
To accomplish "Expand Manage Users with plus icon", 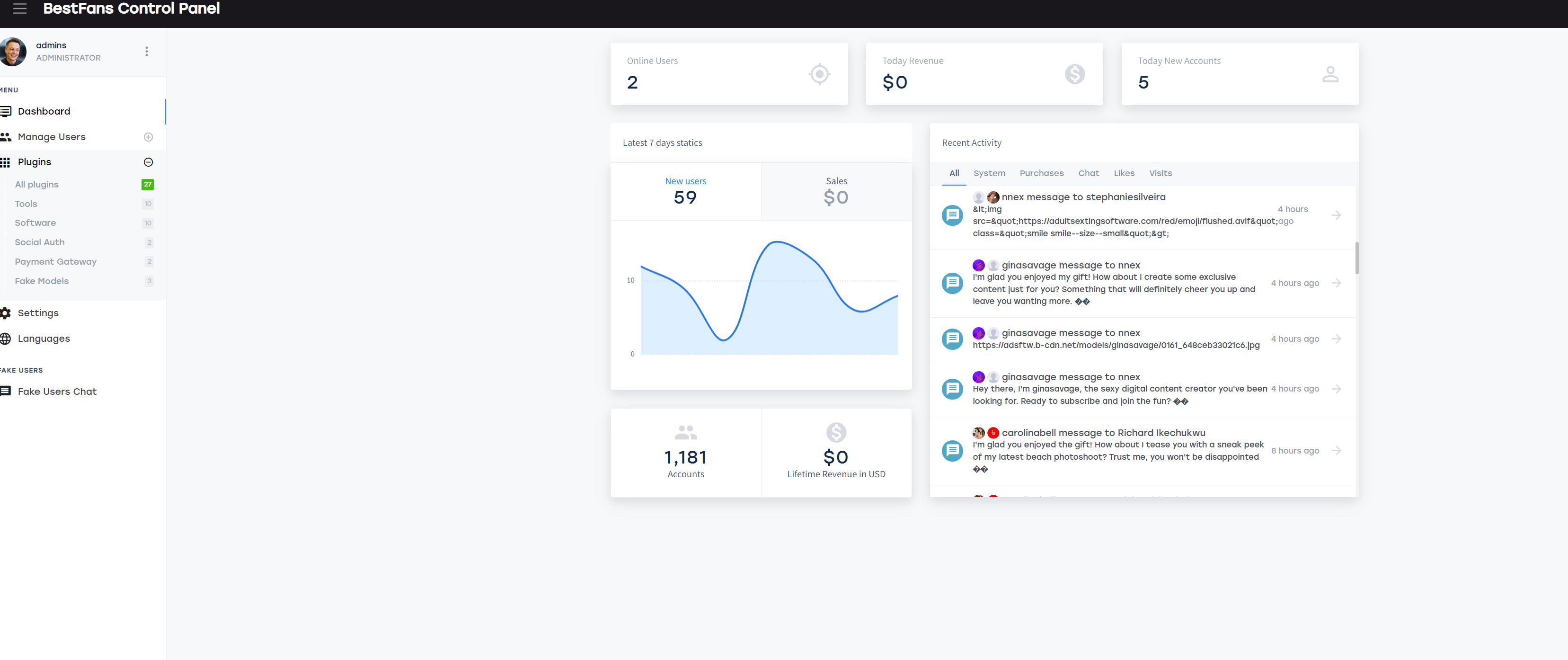I will coord(149,137).
